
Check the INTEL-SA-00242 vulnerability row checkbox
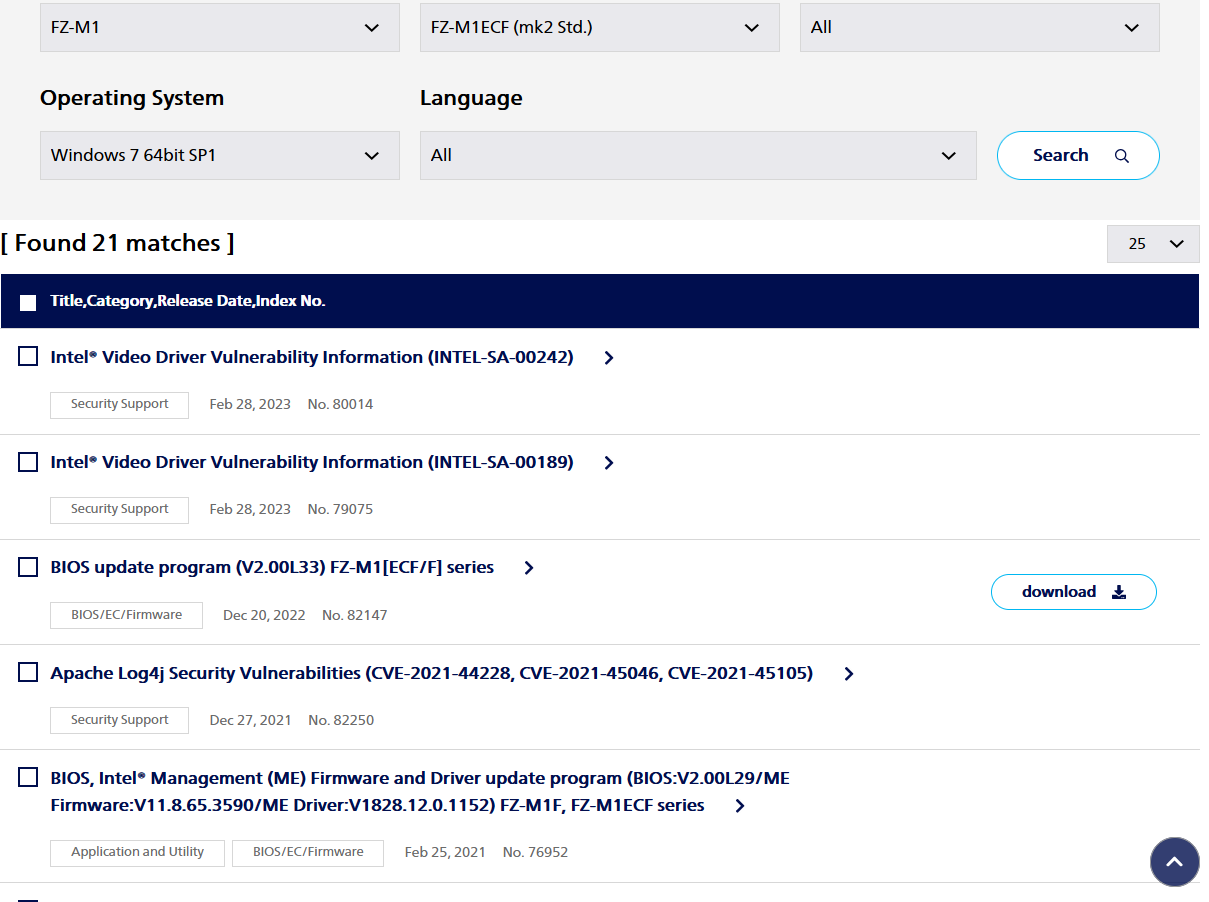[28, 356]
